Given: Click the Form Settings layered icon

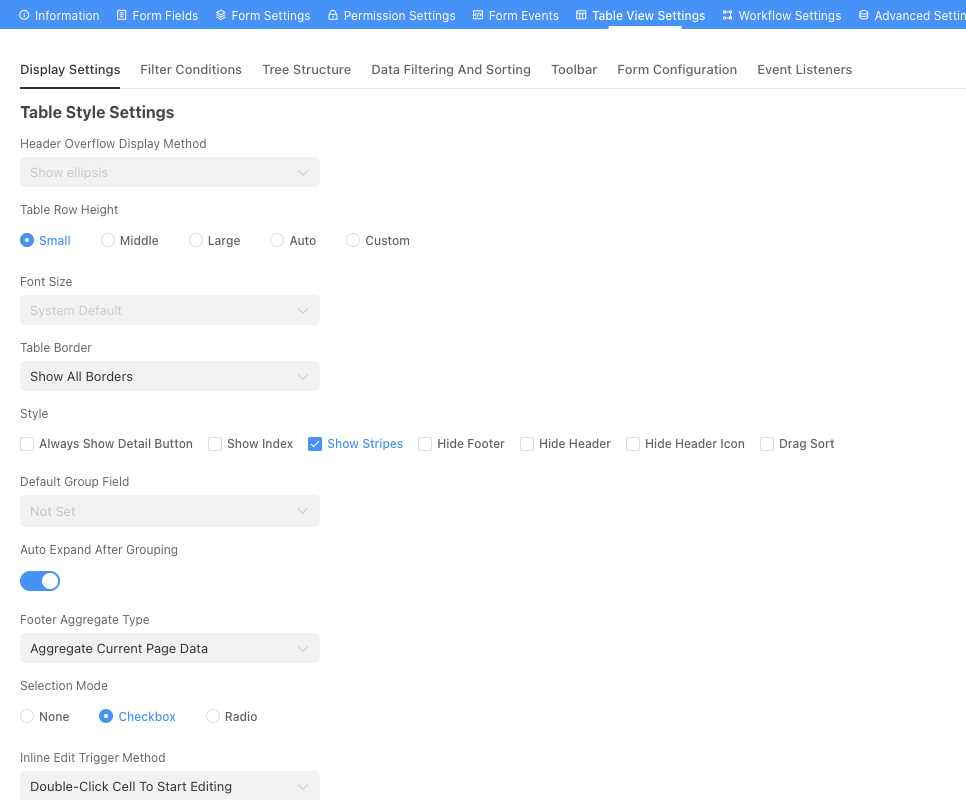Looking at the screenshot, I should tap(221, 15).
